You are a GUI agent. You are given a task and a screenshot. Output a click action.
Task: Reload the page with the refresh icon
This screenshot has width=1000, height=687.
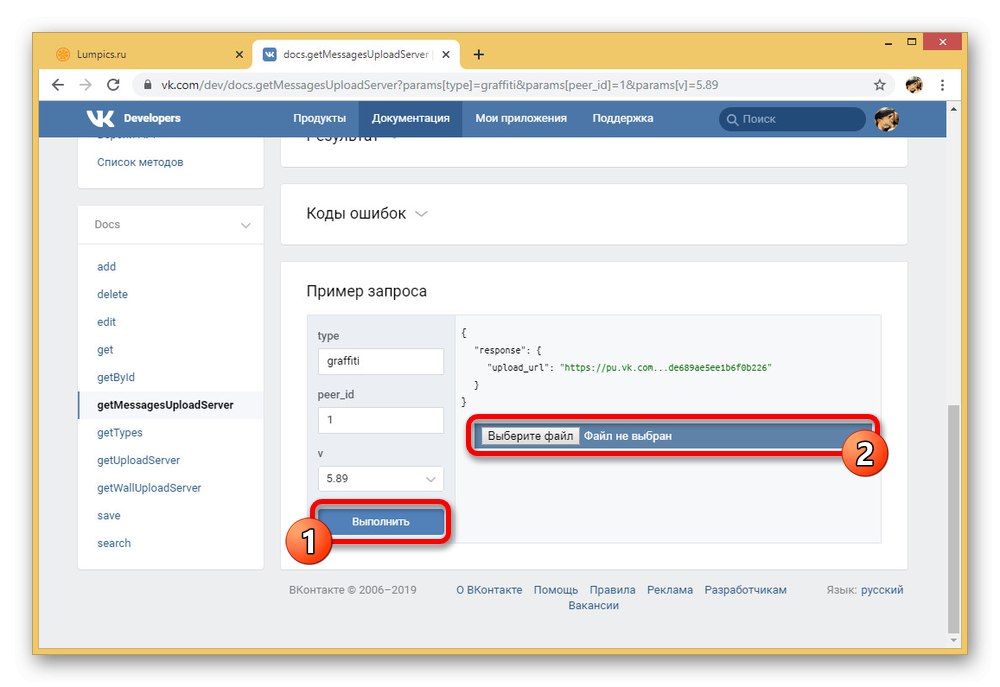click(113, 85)
